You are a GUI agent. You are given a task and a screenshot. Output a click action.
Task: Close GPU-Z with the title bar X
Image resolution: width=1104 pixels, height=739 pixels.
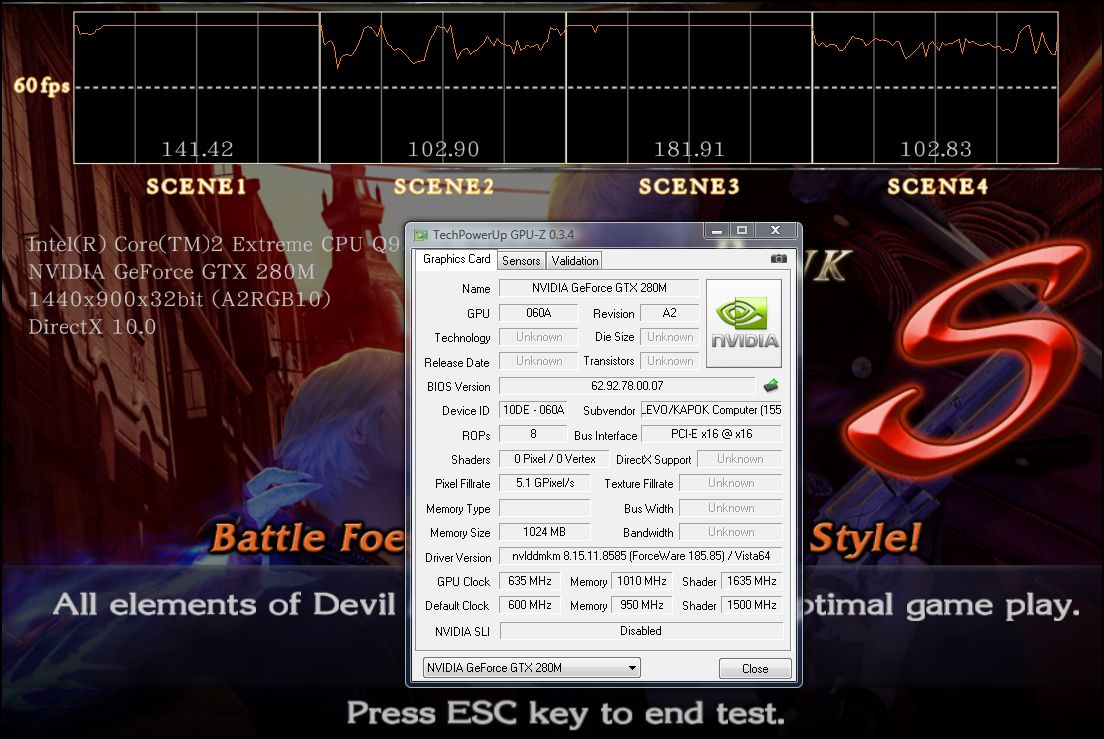775,230
